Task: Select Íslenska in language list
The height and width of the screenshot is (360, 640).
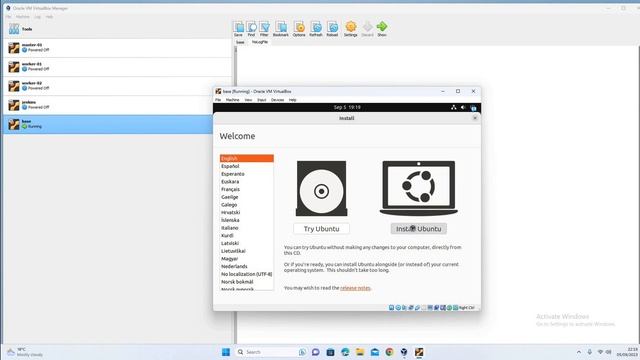Action: (x=247, y=220)
